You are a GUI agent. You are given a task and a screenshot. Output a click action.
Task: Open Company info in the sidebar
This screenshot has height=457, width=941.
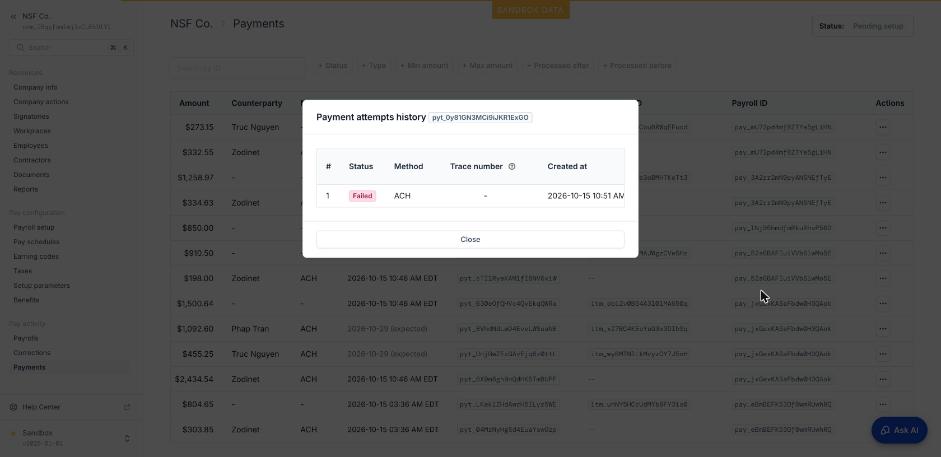point(35,88)
